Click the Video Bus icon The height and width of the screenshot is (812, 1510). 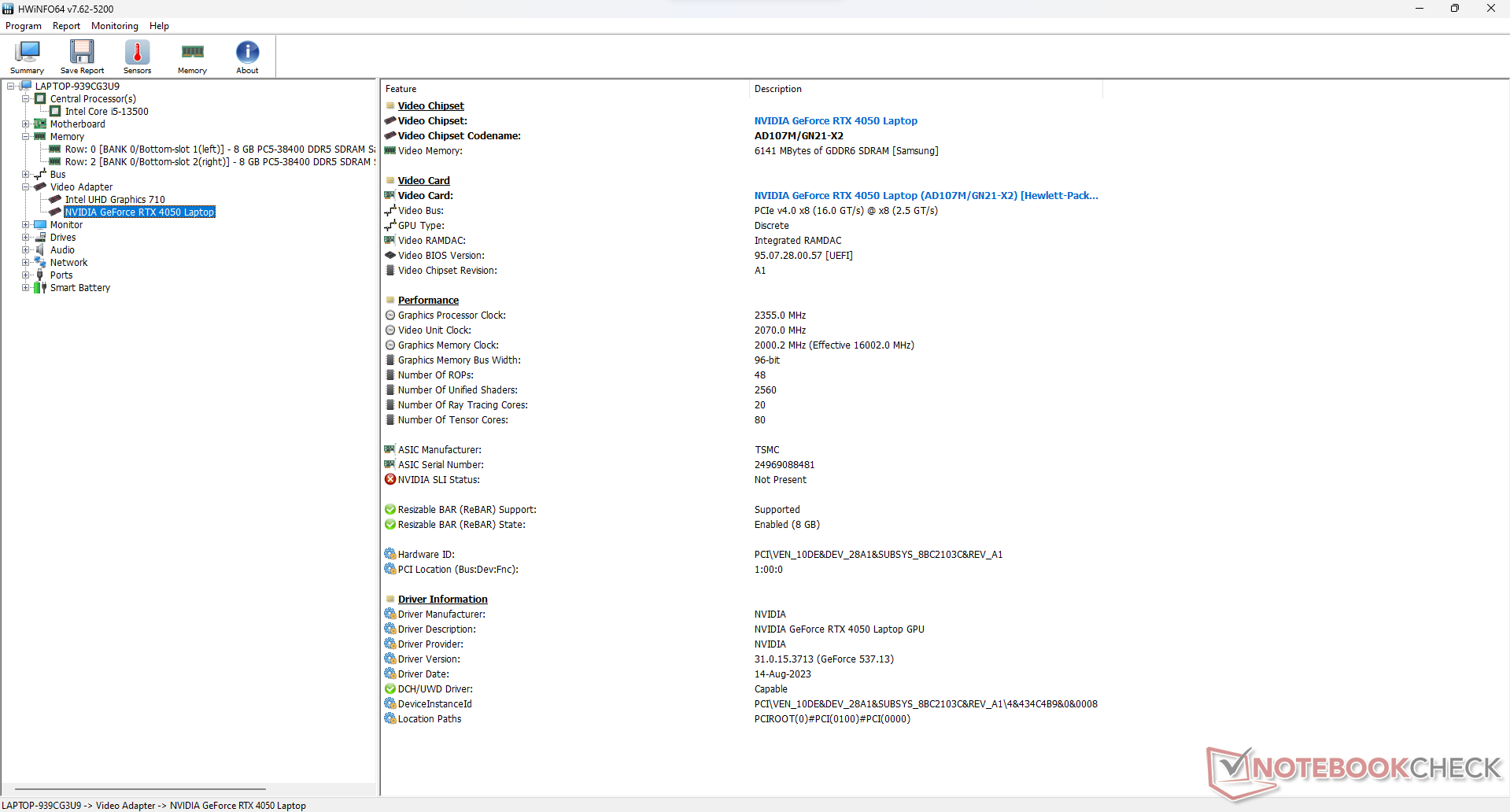pos(390,210)
